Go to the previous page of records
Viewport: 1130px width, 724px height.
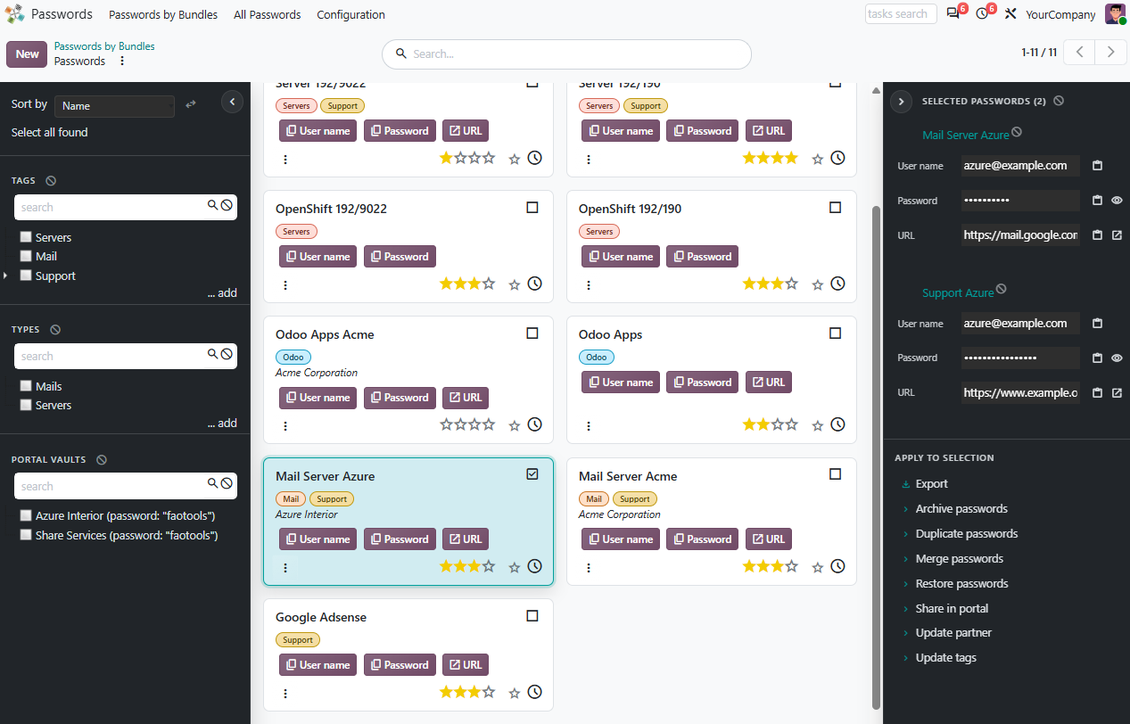pyautogui.click(x=1080, y=52)
